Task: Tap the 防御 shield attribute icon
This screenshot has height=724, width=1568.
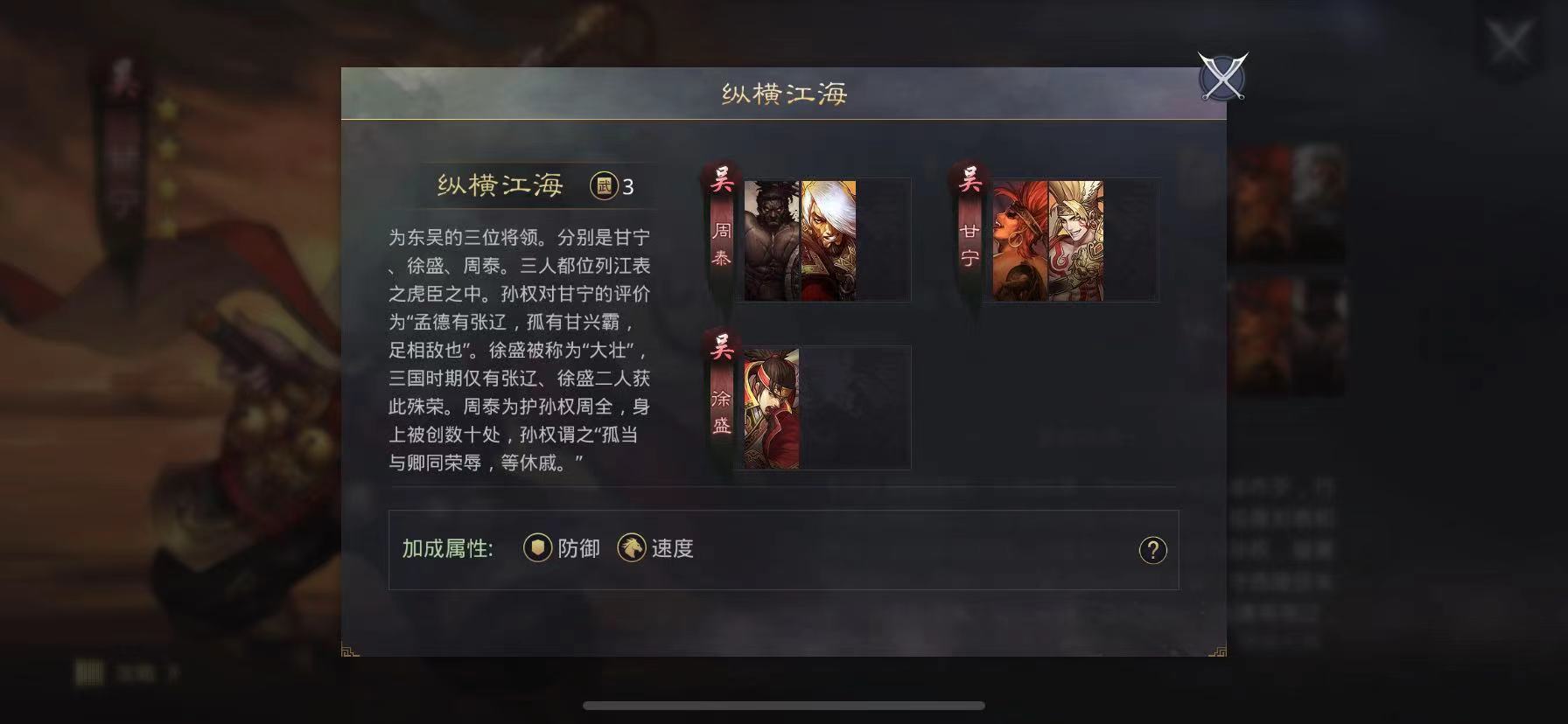Action: coord(537,548)
